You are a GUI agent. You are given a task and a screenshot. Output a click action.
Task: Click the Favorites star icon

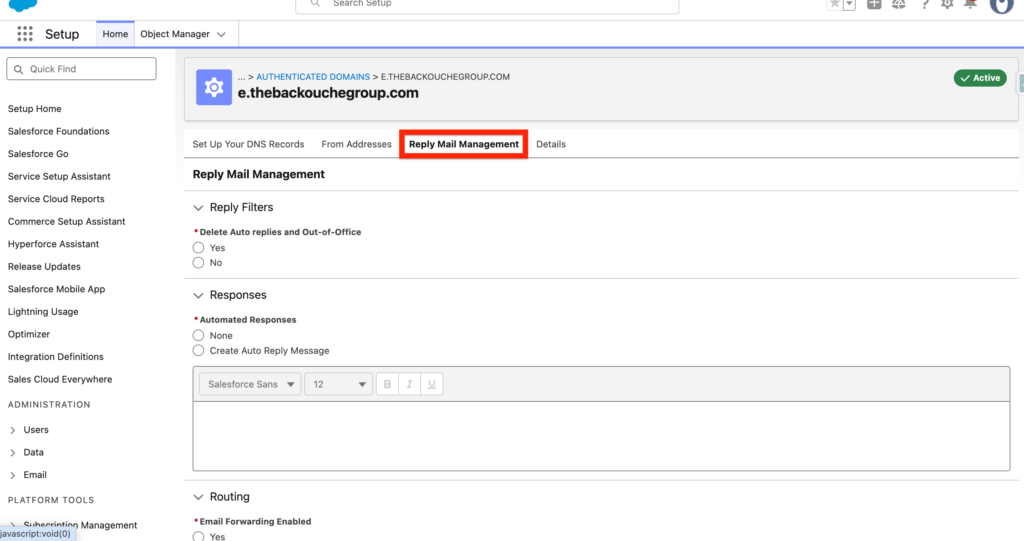pos(834,4)
